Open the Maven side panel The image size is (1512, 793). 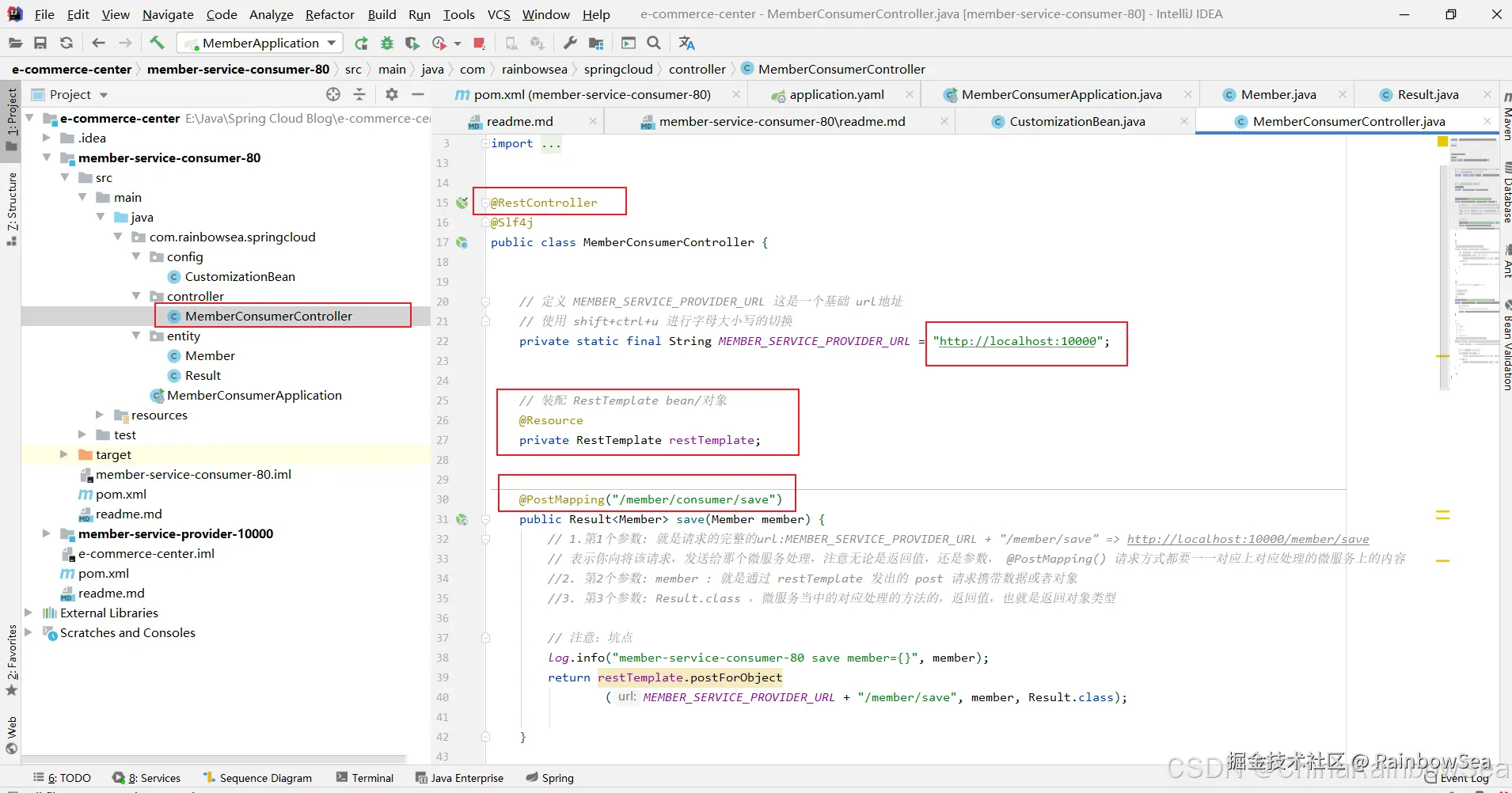(1506, 117)
